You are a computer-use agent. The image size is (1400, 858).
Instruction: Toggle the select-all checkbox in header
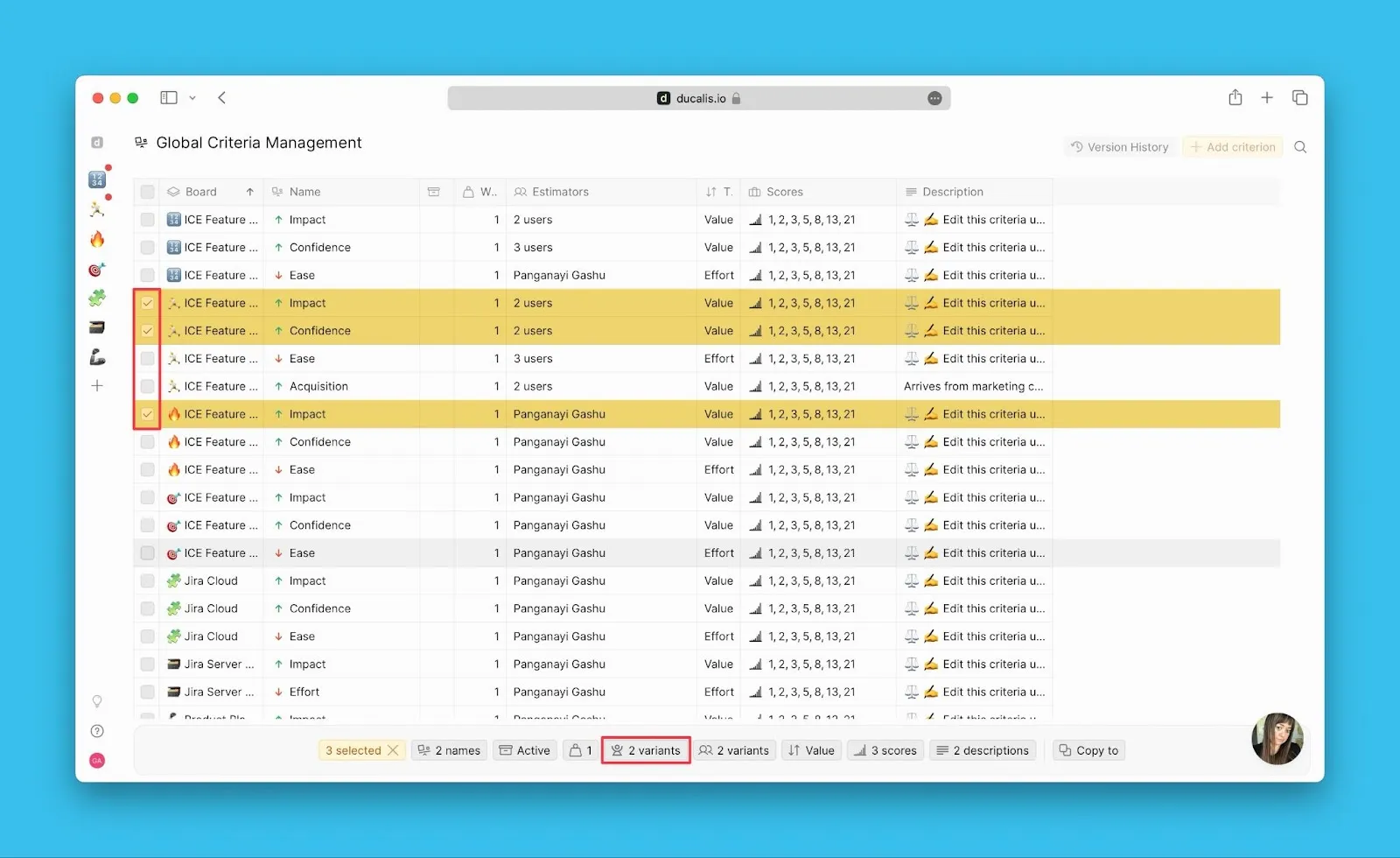(148, 192)
